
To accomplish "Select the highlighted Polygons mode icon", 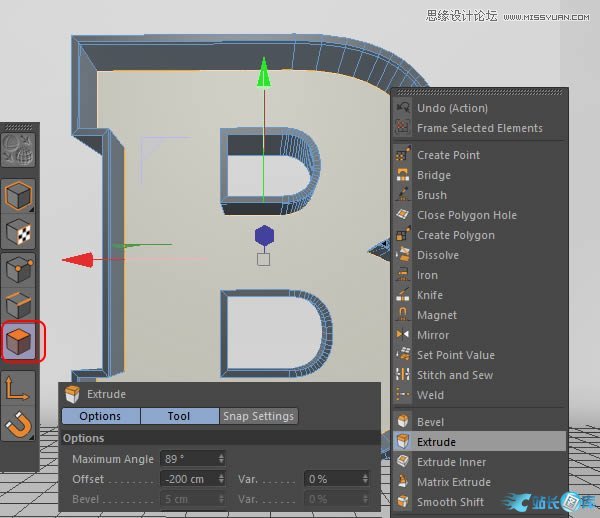I will tap(20, 343).
